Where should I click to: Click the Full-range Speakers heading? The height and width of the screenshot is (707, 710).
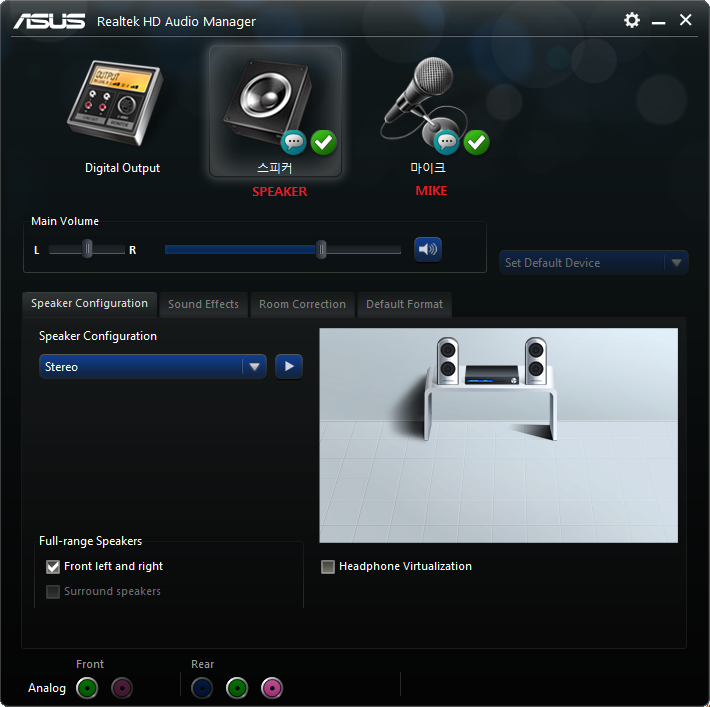[91, 541]
